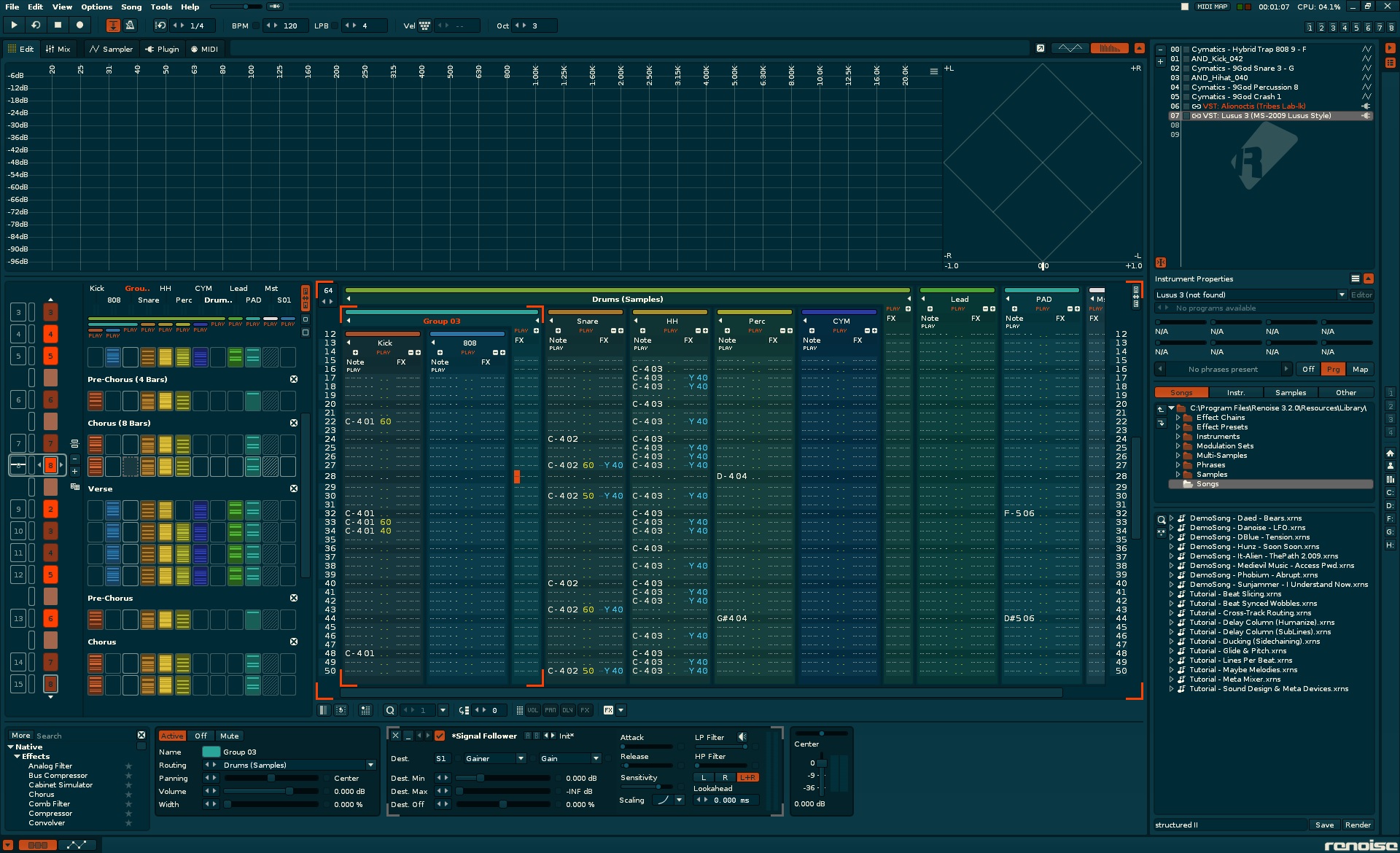Image resolution: width=1400 pixels, height=853 pixels.
Task: Click More button in effects list
Action: tap(21, 736)
